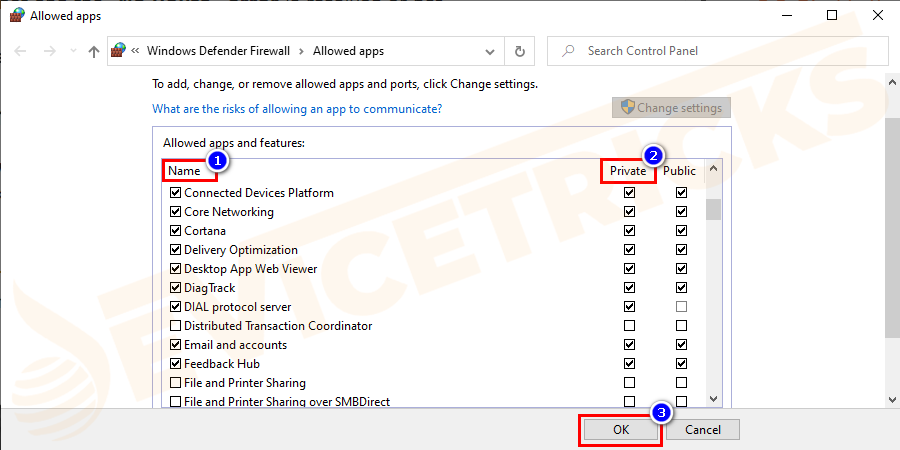The width and height of the screenshot is (900, 450).
Task: Click the window scrollbar down arrow
Action: [892, 399]
